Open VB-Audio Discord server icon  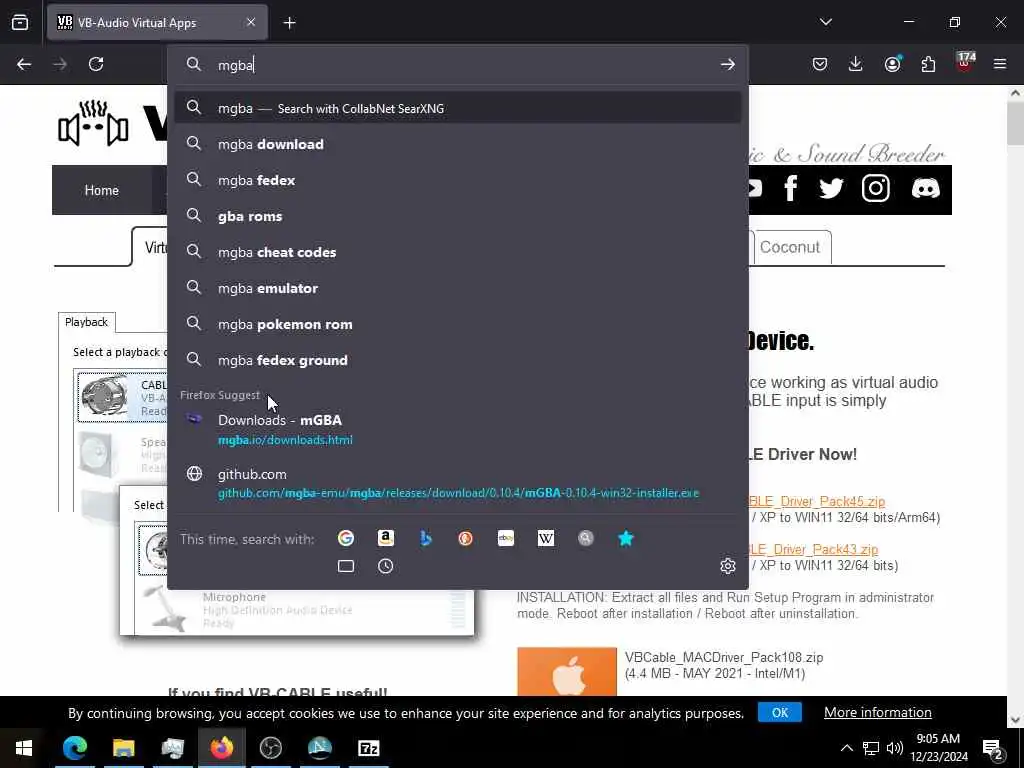point(925,189)
